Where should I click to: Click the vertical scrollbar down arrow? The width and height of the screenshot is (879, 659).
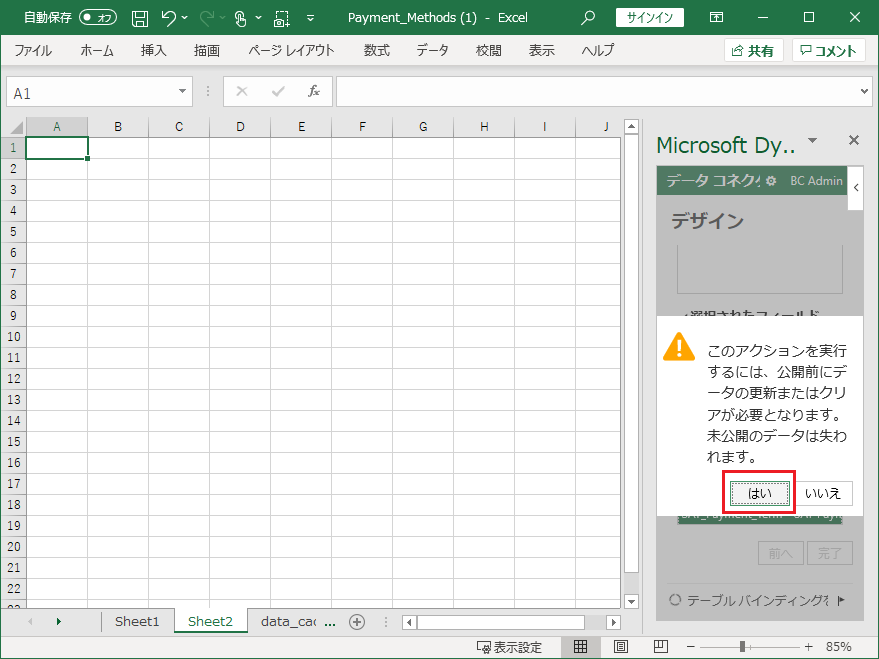tap(631, 601)
